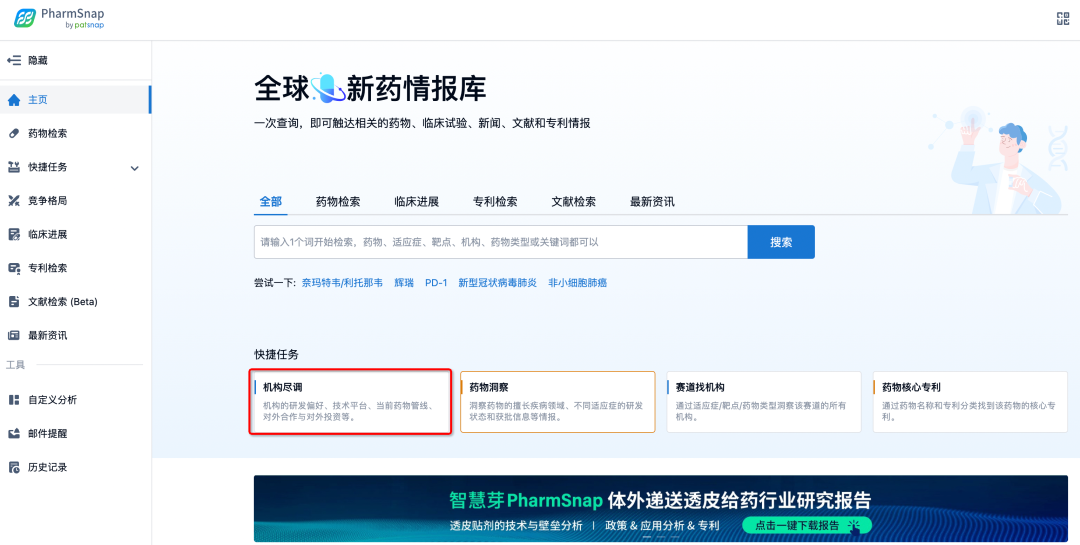Switch to the 文献检索 search tab
The width and height of the screenshot is (1080, 545).
pyautogui.click(x=573, y=202)
